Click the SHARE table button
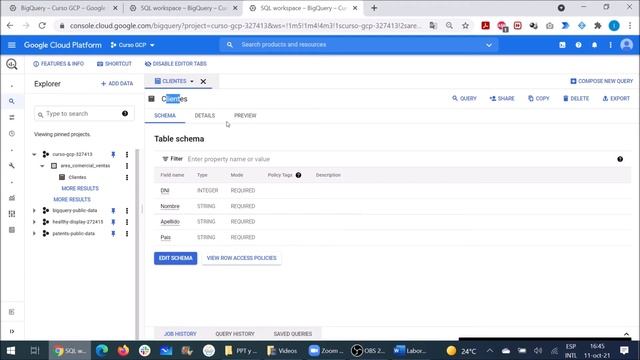640x360 pixels. pos(502,98)
